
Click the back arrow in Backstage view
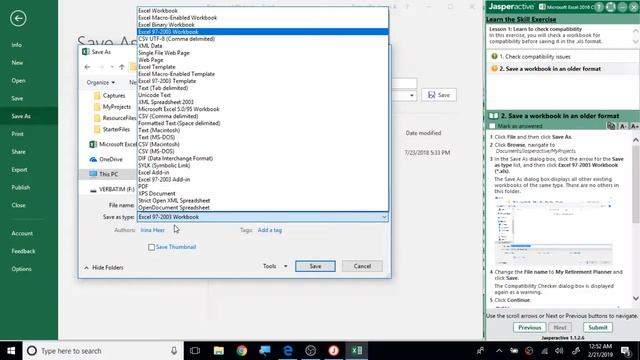(18, 18)
